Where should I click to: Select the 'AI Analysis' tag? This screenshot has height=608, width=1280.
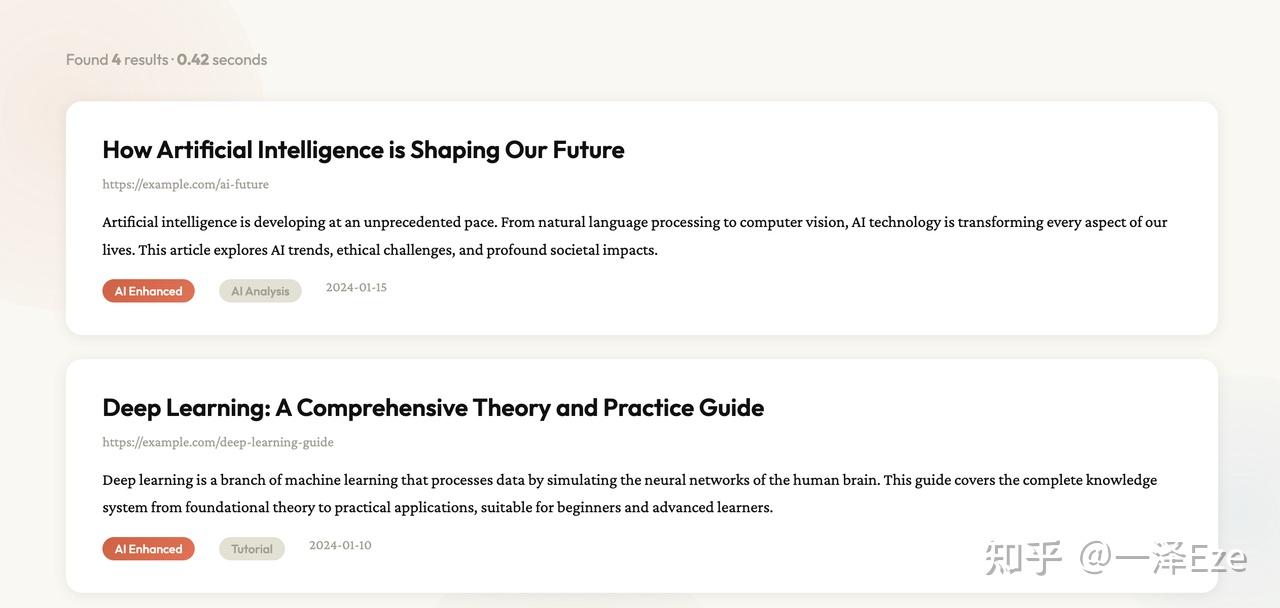tap(260, 291)
